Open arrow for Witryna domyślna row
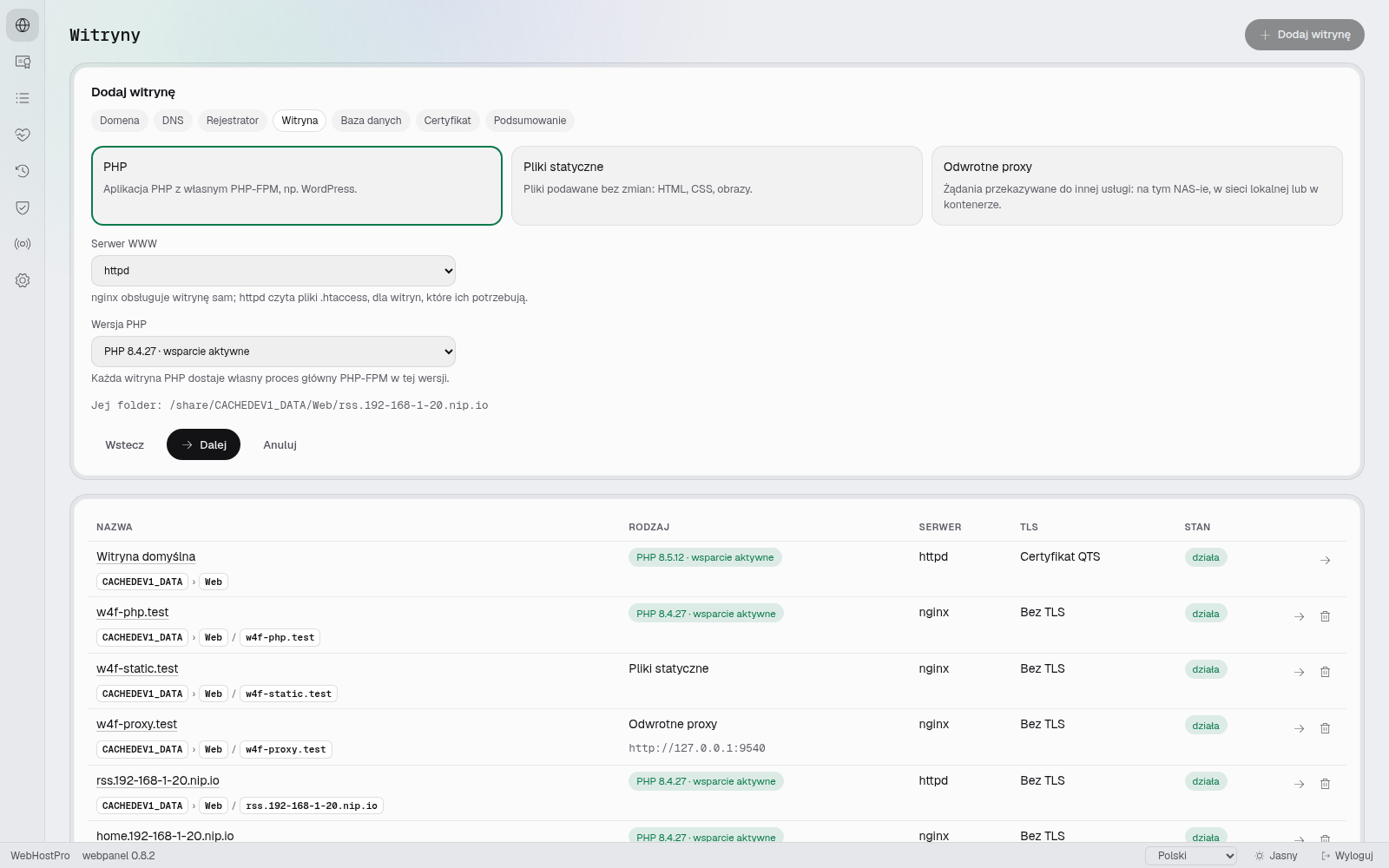The width and height of the screenshot is (1389, 868). coord(1325,561)
